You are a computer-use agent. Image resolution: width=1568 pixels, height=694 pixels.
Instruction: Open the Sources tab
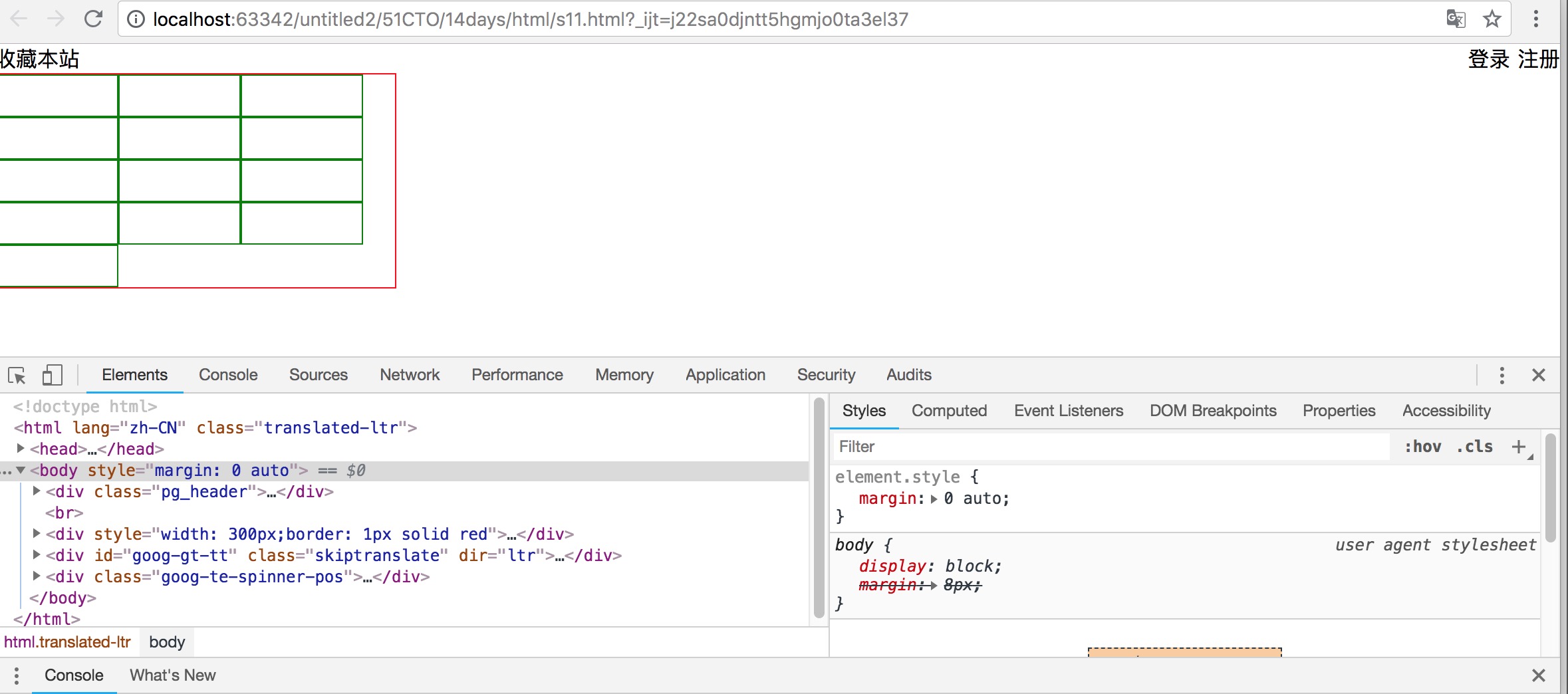319,375
